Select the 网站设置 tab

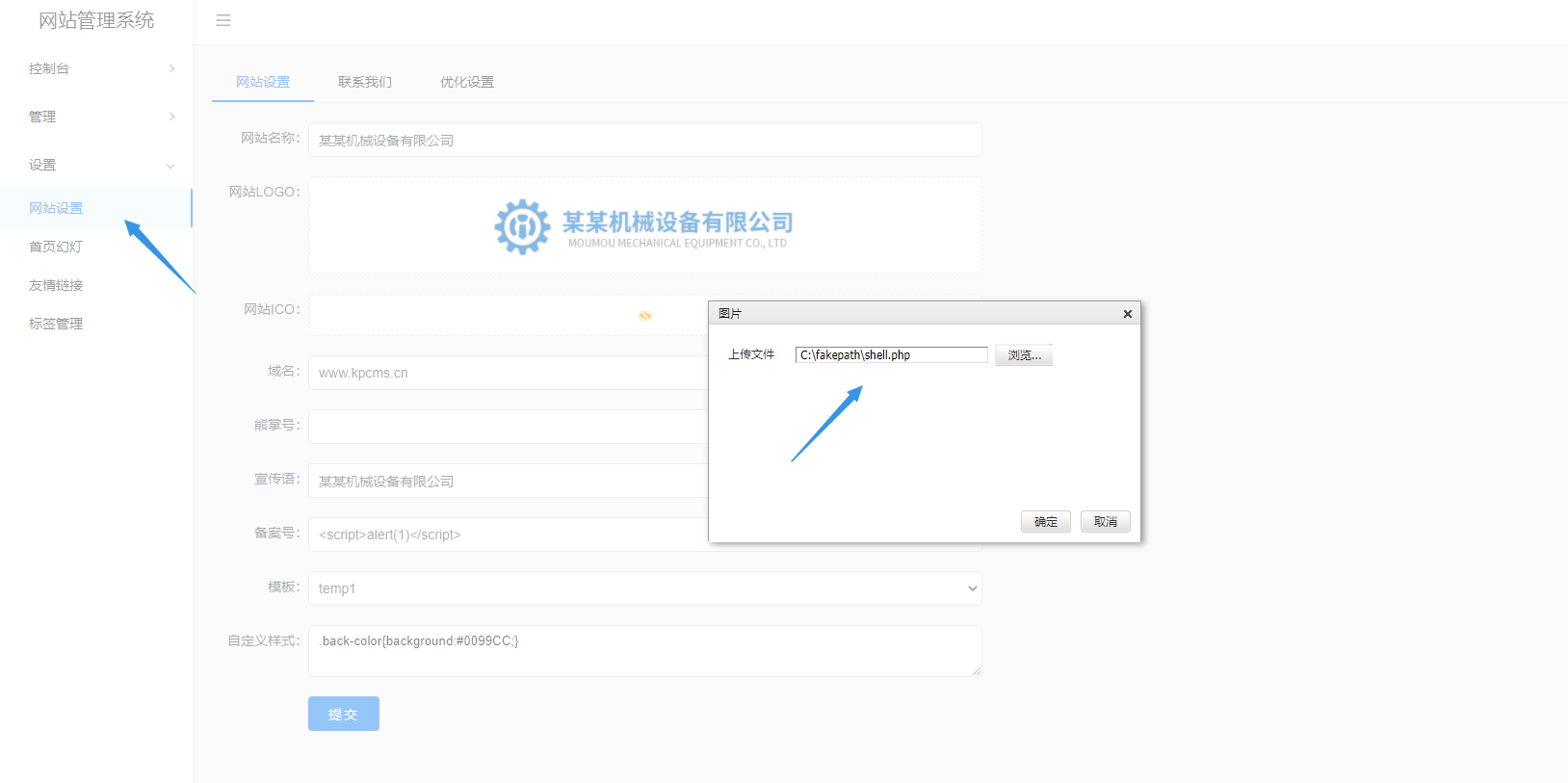(x=263, y=82)
